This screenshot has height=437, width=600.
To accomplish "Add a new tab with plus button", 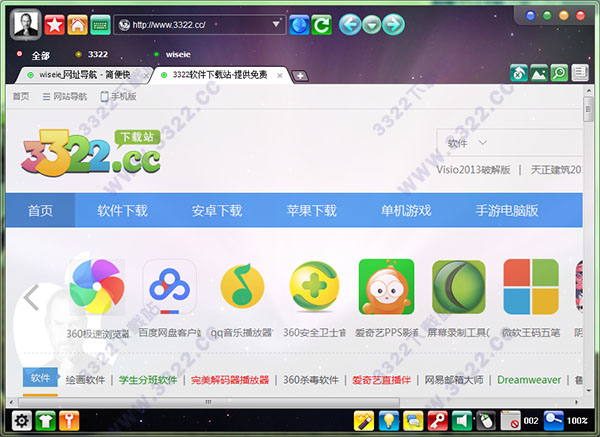I will pos(300,76).
